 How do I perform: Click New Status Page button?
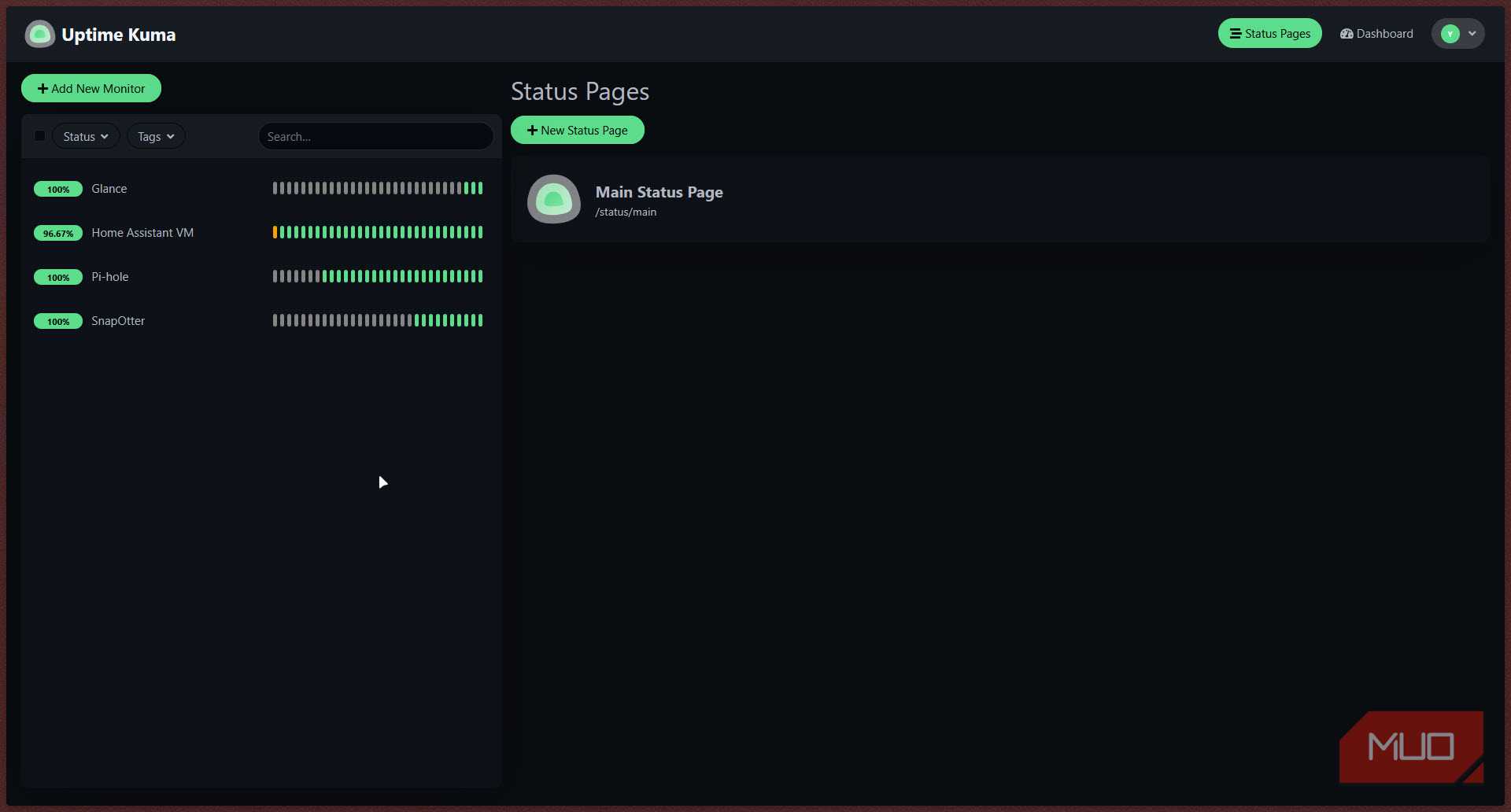tap(578, 130)
